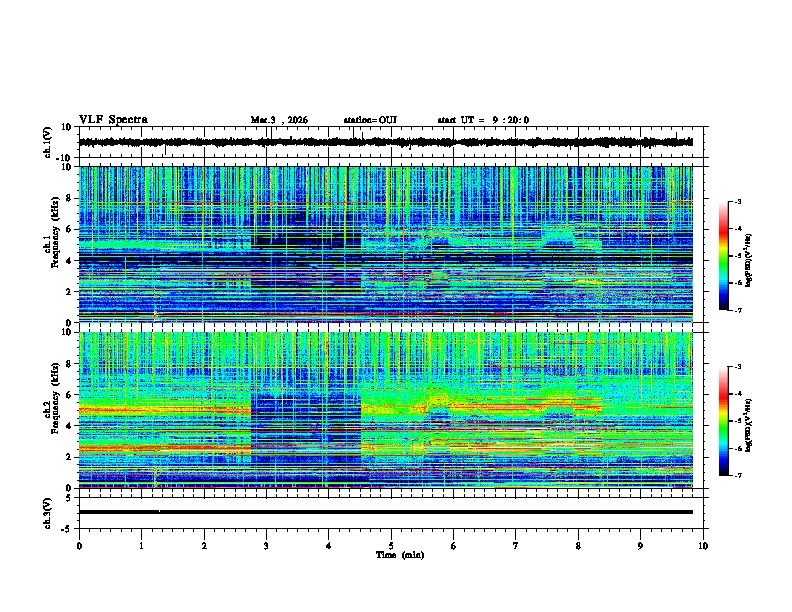Click inside the ch.1 spectrogram panel

tap(386, 244)
